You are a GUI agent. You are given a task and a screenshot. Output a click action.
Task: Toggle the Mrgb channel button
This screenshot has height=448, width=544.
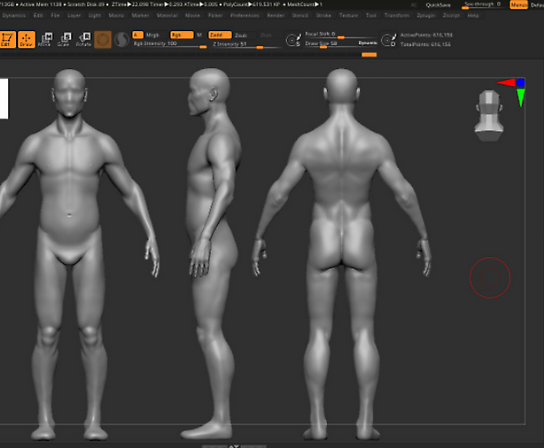152,35
